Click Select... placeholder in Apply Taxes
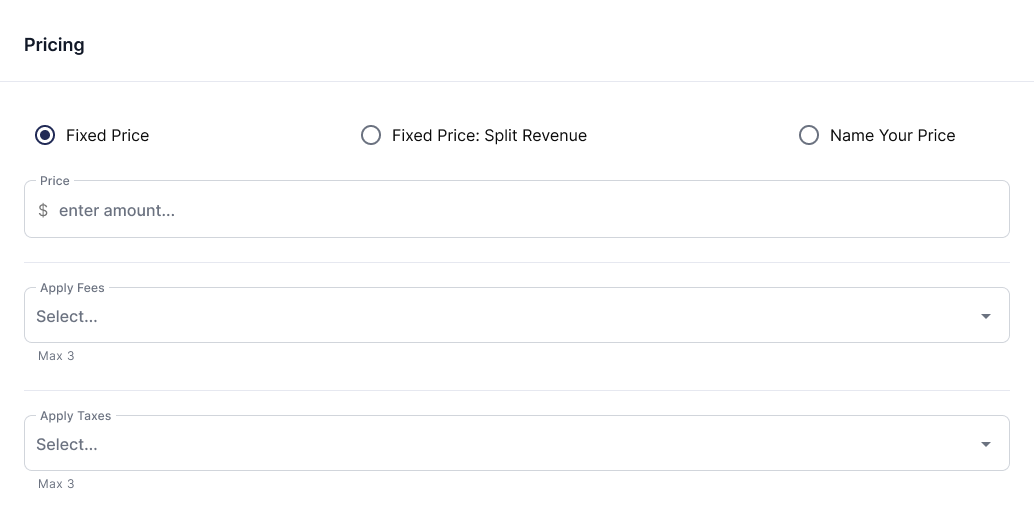The width and height of the screenshot is (1034, 526). coord(67,444)
